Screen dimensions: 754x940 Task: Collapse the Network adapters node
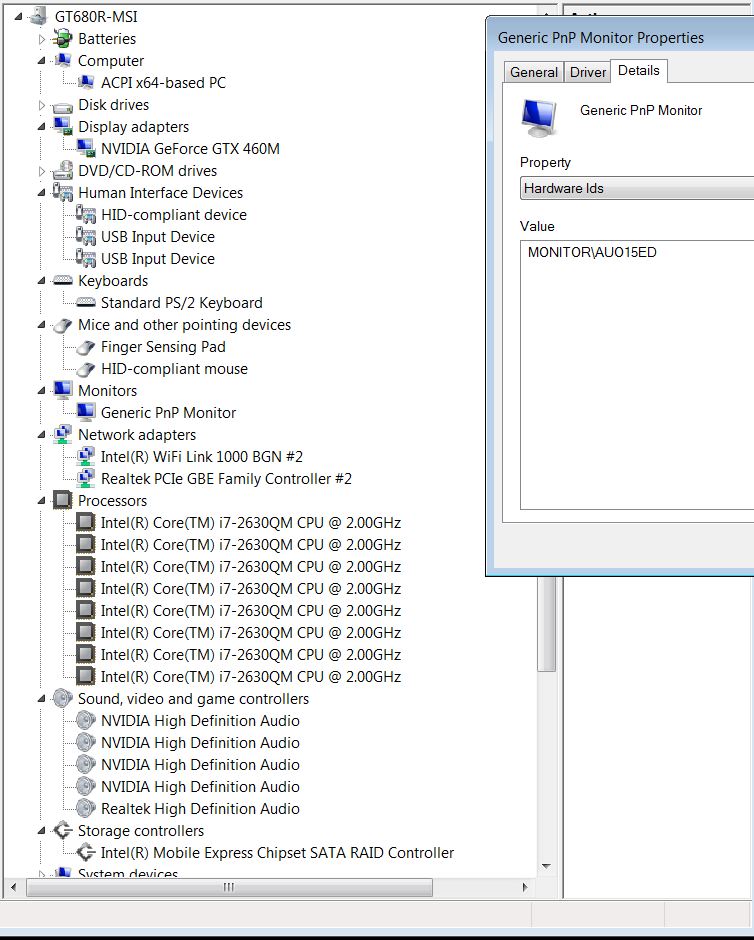pos(41,435)
